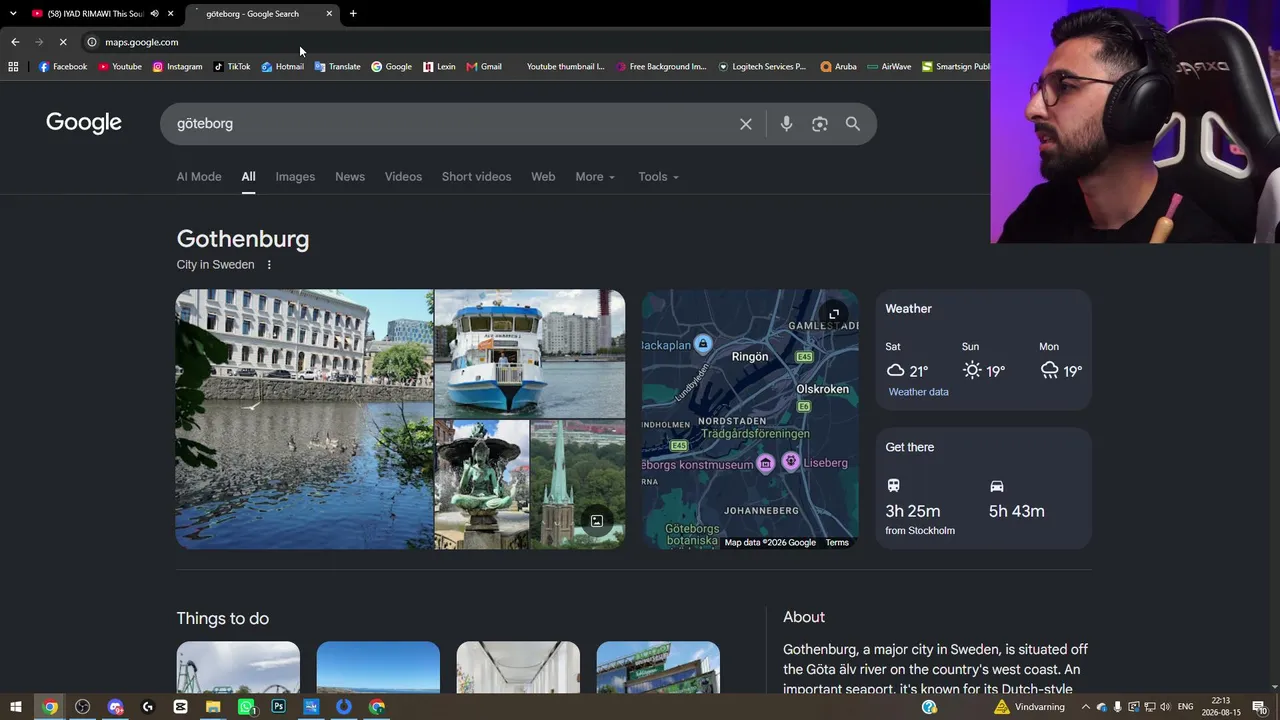Open the Weather data link
The width and height of the screenshot is (1280, 720).
[x=918, y=392]
